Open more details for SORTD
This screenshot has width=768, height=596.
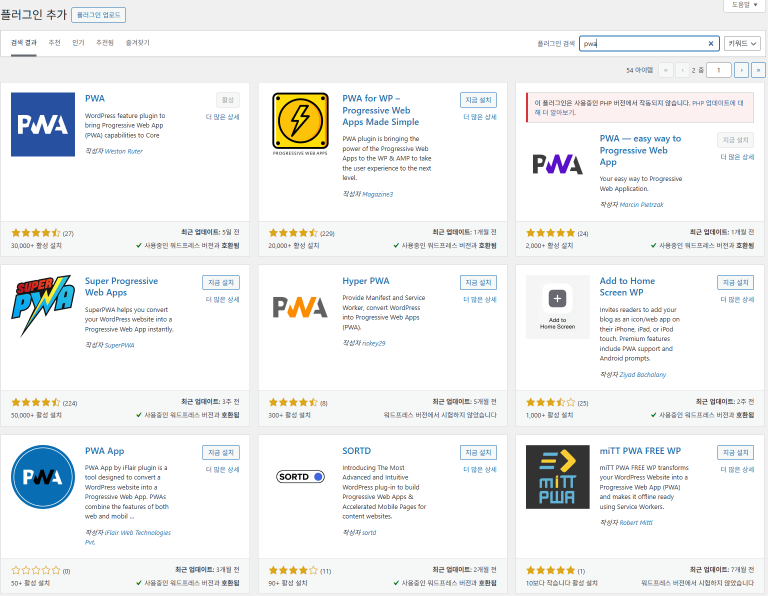click(x=480, y=470)
